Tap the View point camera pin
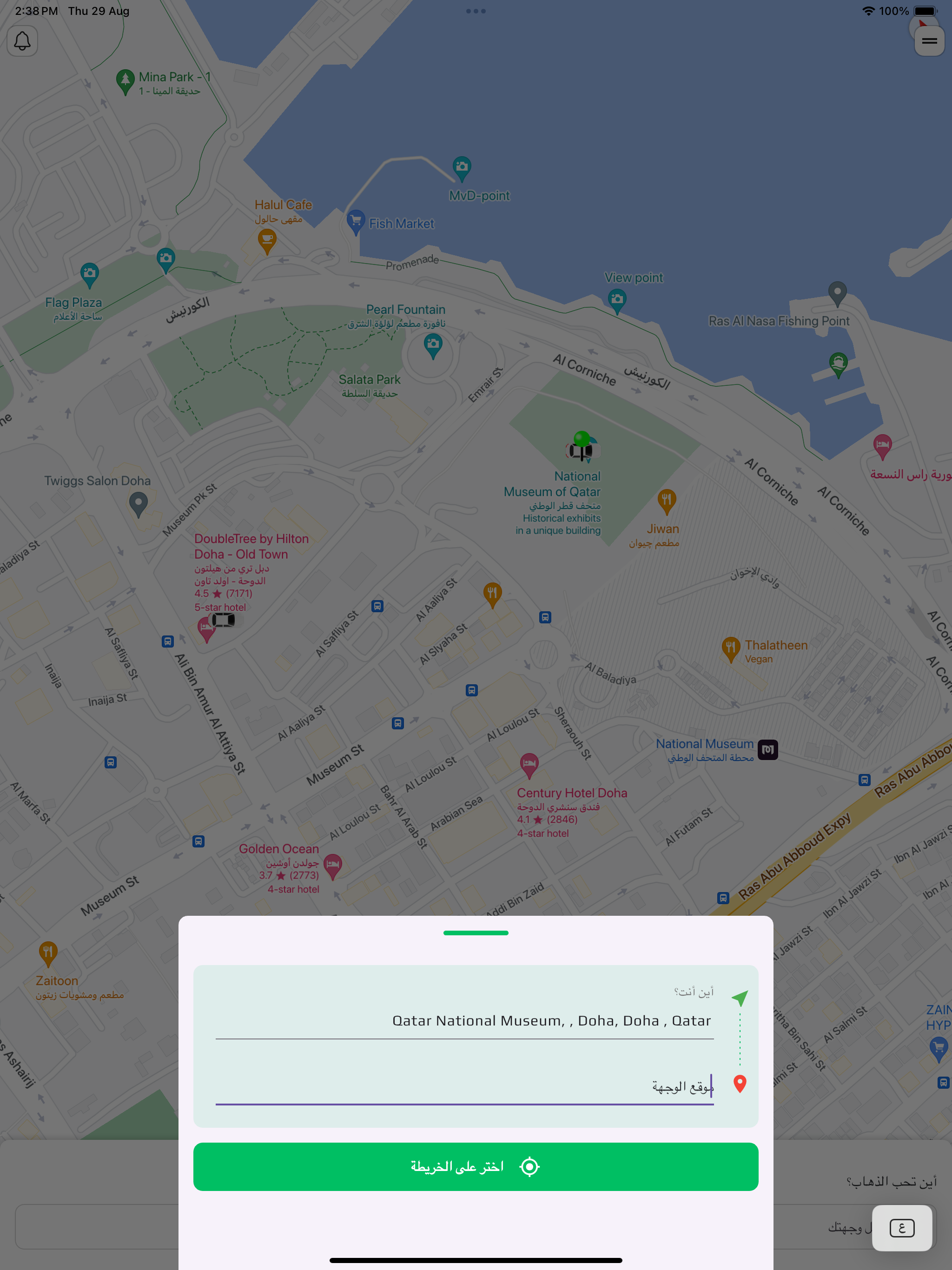Screen dimensions: 952x1270 point(617,301)
